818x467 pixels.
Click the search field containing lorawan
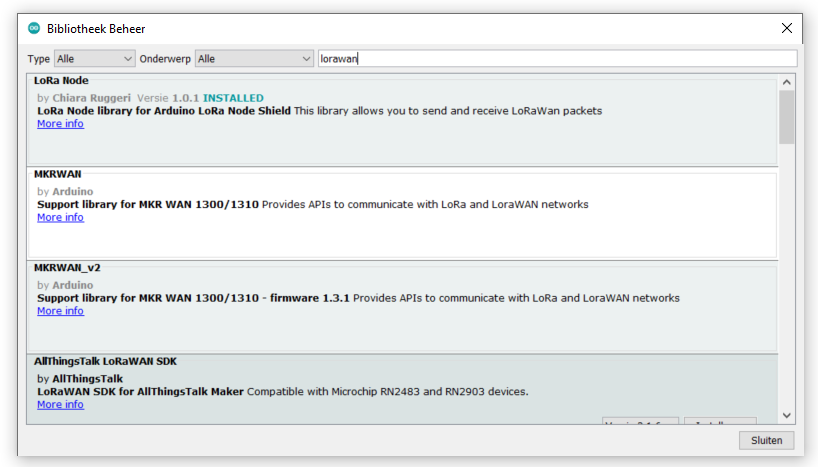point(558,58)
